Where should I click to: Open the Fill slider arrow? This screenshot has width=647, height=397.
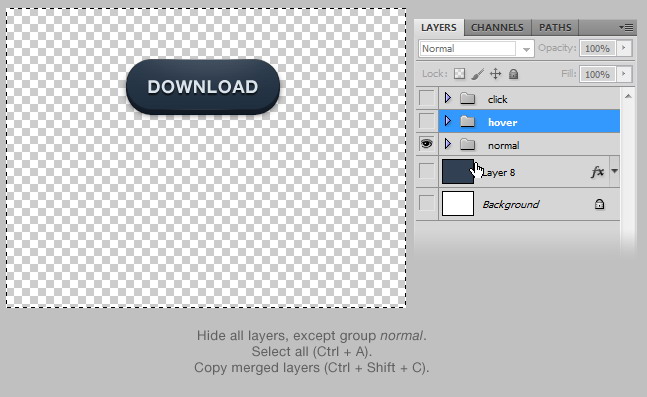point(624,74)
